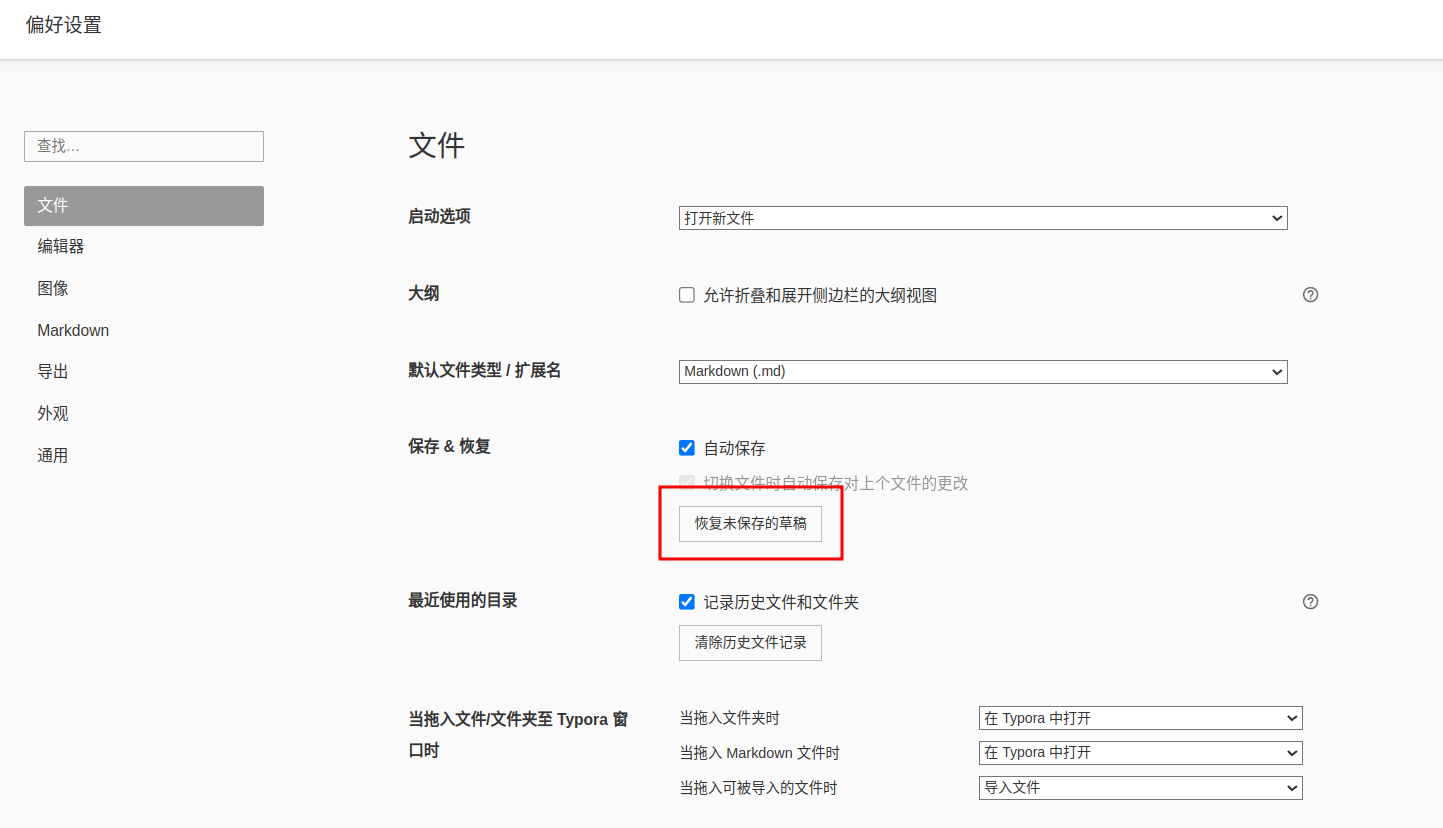Toggle the 自动保存 checkbox

(x=687, y=448)
